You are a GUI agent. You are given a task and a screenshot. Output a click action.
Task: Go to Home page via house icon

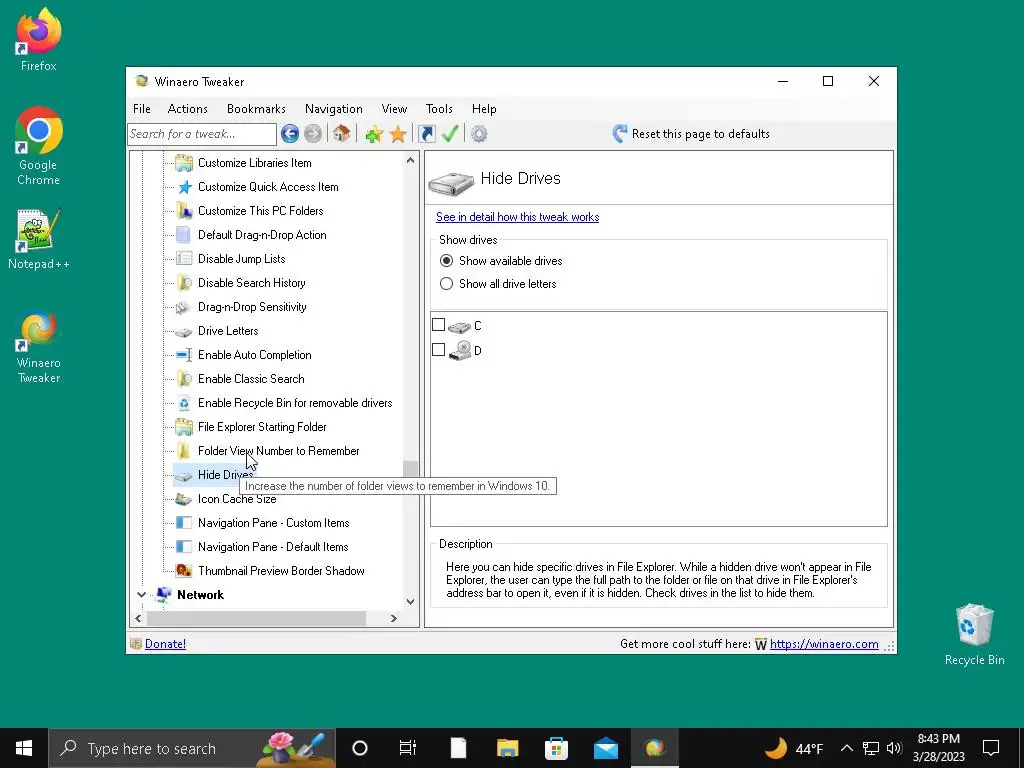[x=341, y=133]
